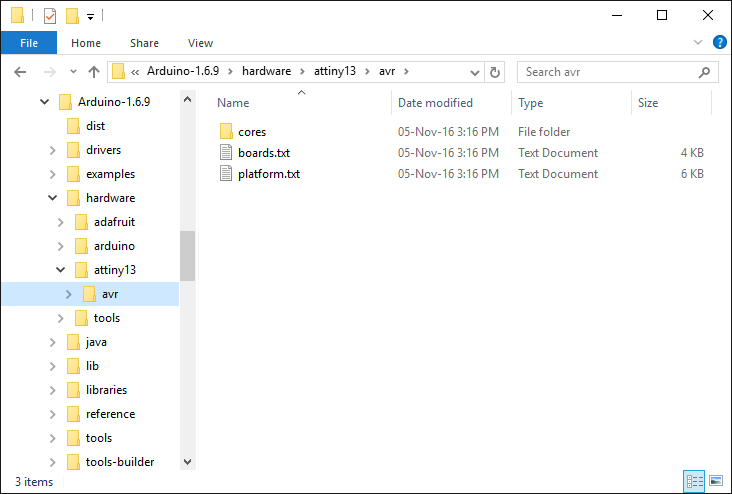This screenshot has height=494, width=732.
Task: Select the cores folder
Action: coord(252,132)
